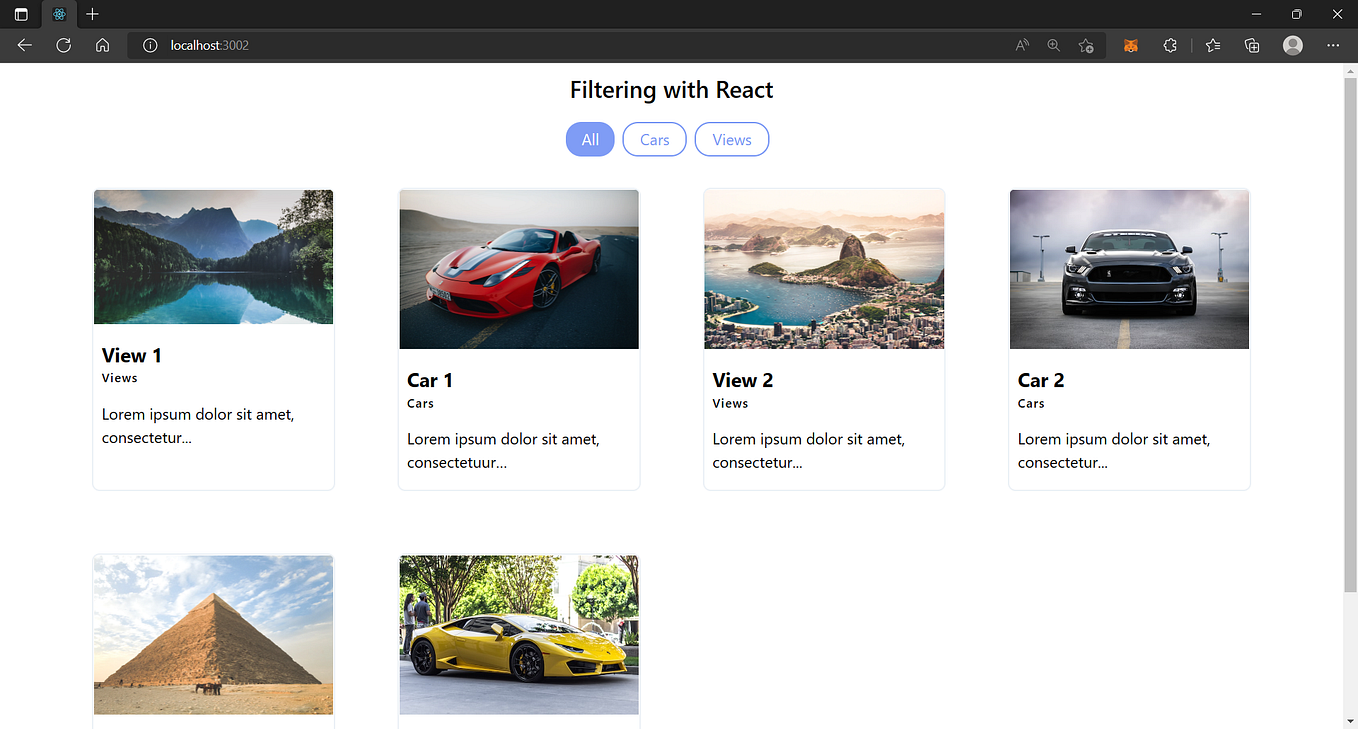Open a new browser tab
Image resolution: width=1358 pixels, height=729 pixels.
(x=92, y=14)
